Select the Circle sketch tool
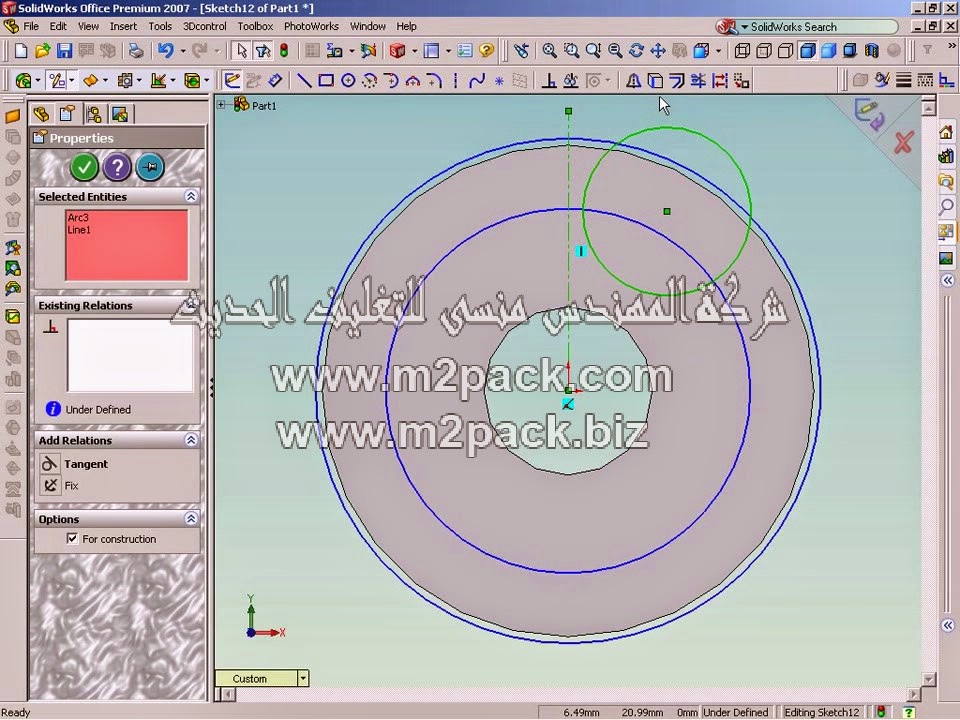Screen dimensions: 960x720 tap(348, 80)
